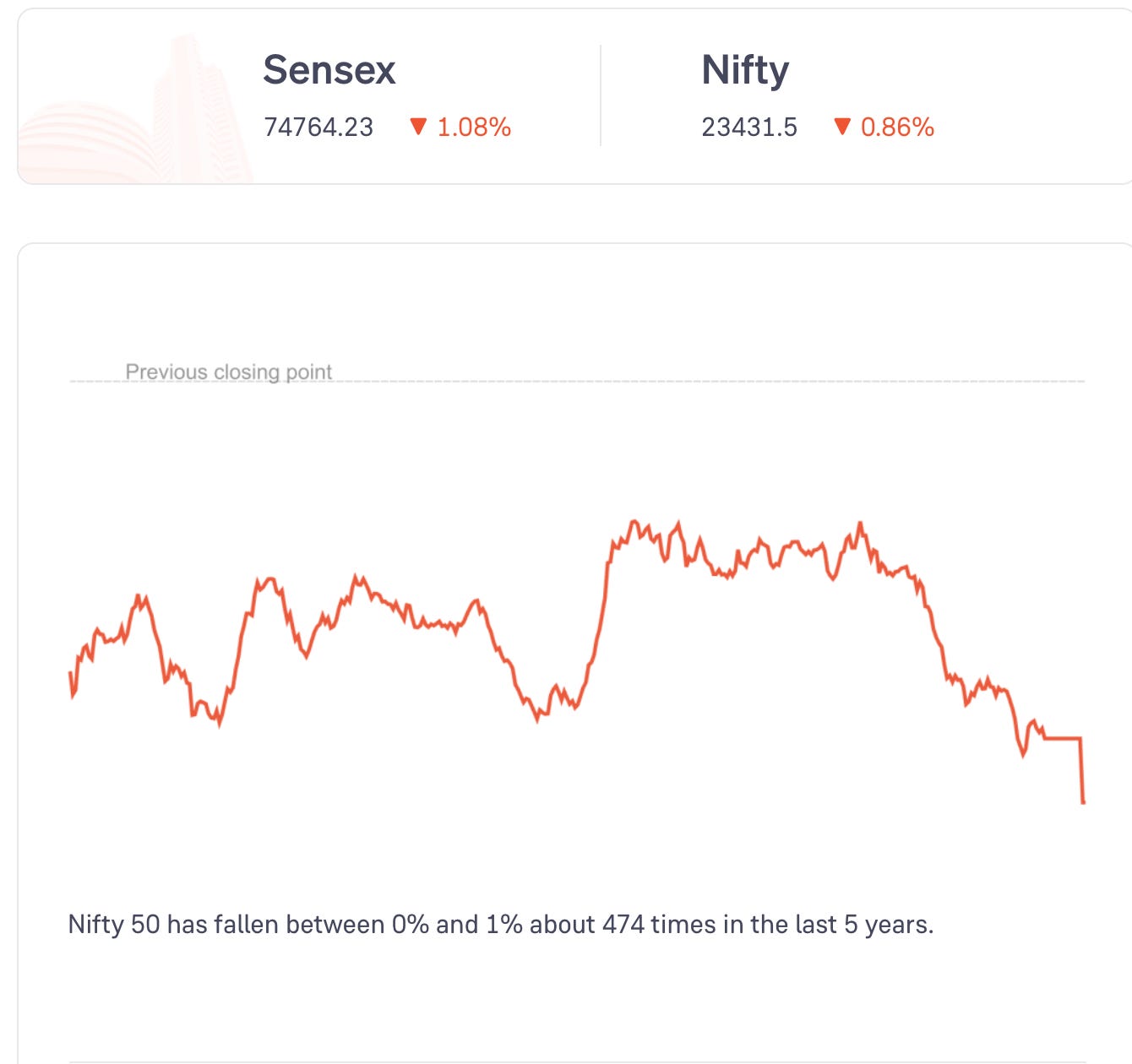Click the Sensex red down-arrow icon

point(418,128)
